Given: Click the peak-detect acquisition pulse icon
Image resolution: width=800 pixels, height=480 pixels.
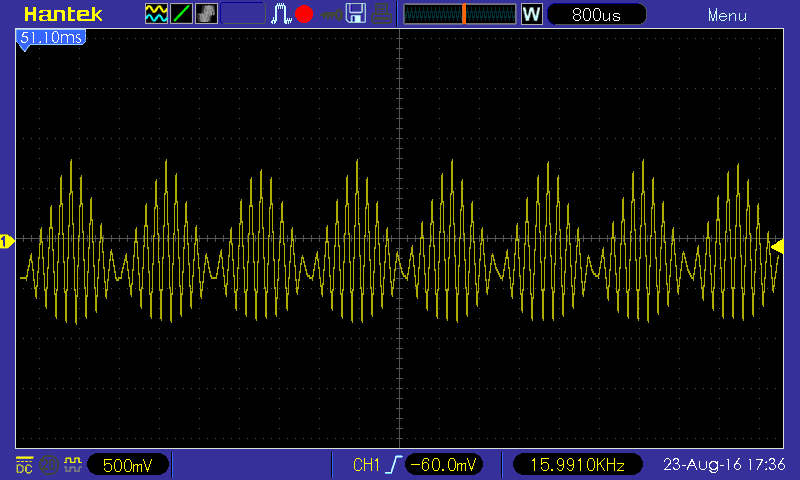Looking at the screenshot, I should click(x=281, y=14).
